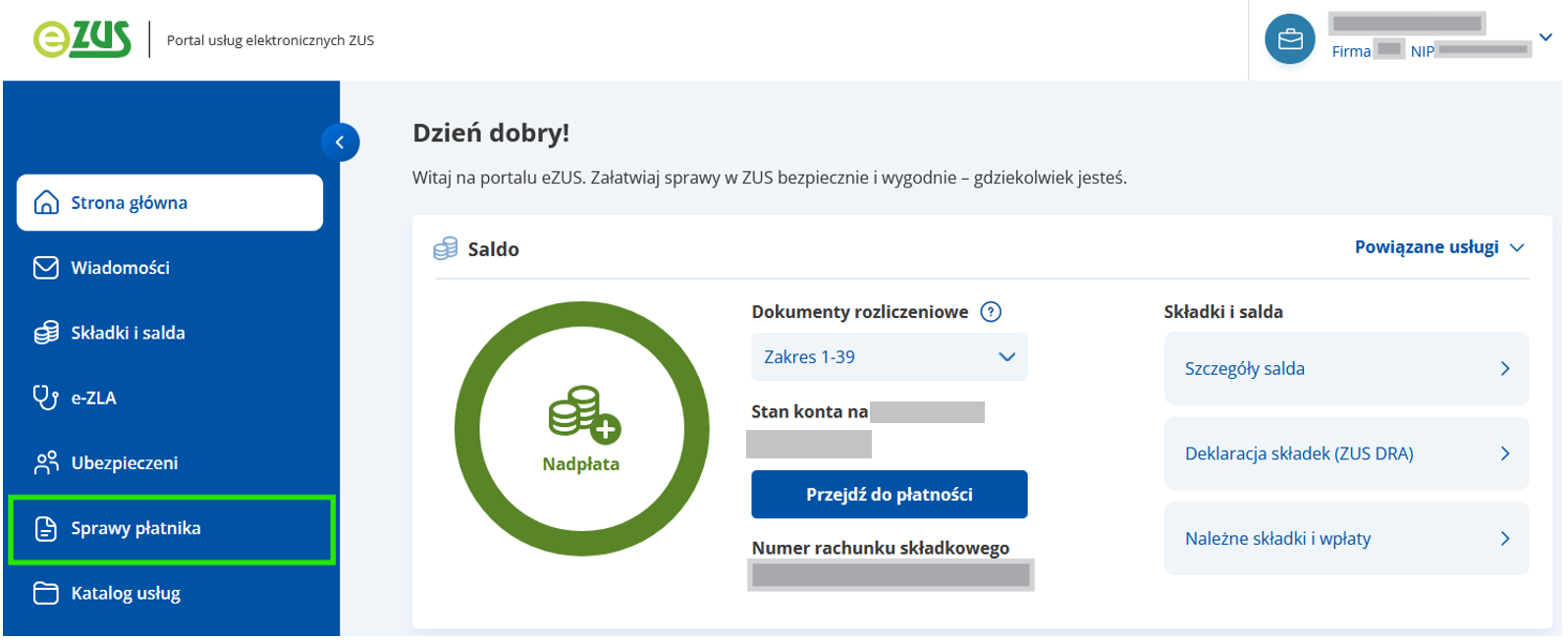The image size is (1568, 640).
Task: Click the eZUS logo in header
Action: click(x=82, y=39)
